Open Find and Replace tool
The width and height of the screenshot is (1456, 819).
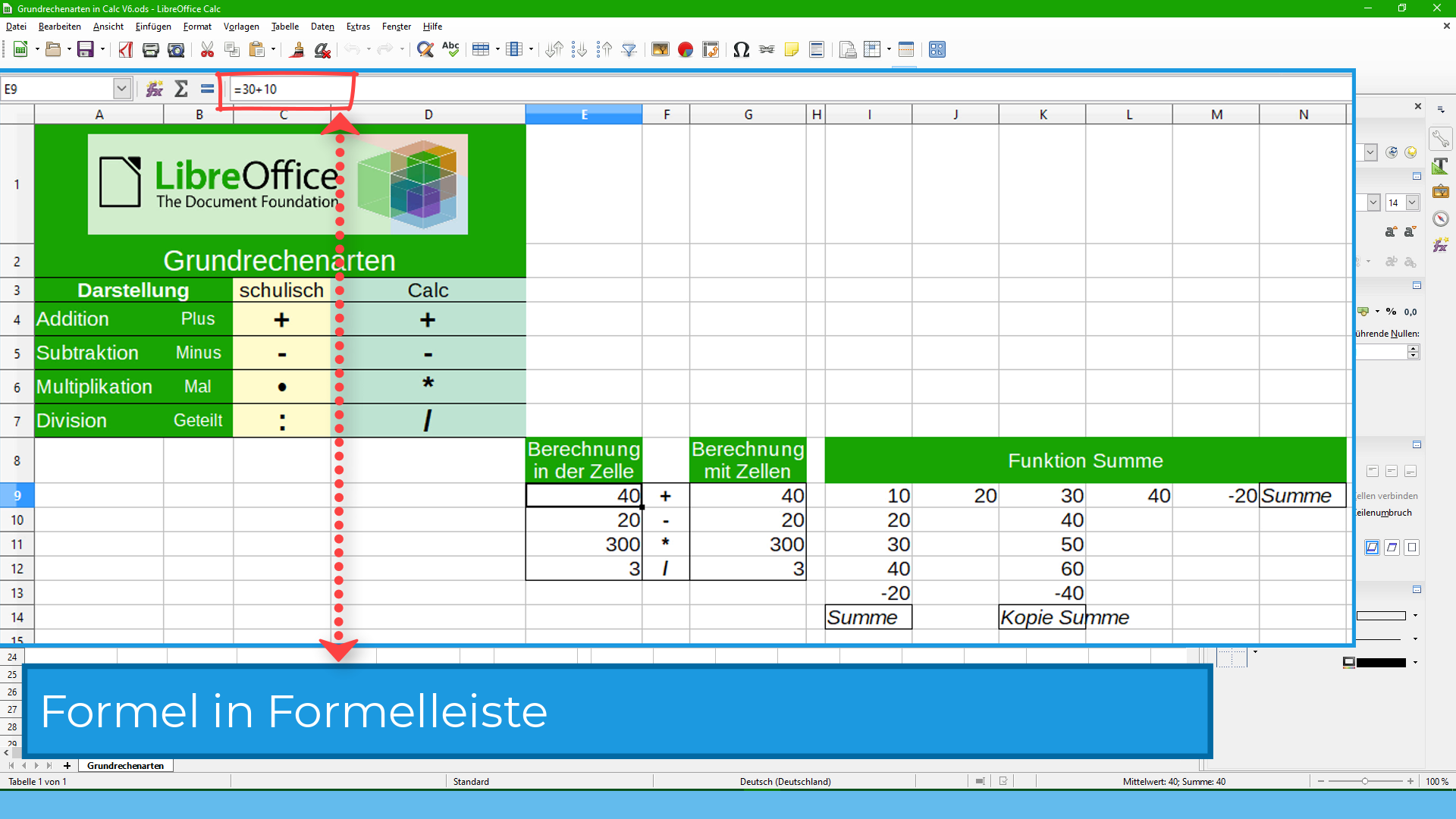point(425,49)
